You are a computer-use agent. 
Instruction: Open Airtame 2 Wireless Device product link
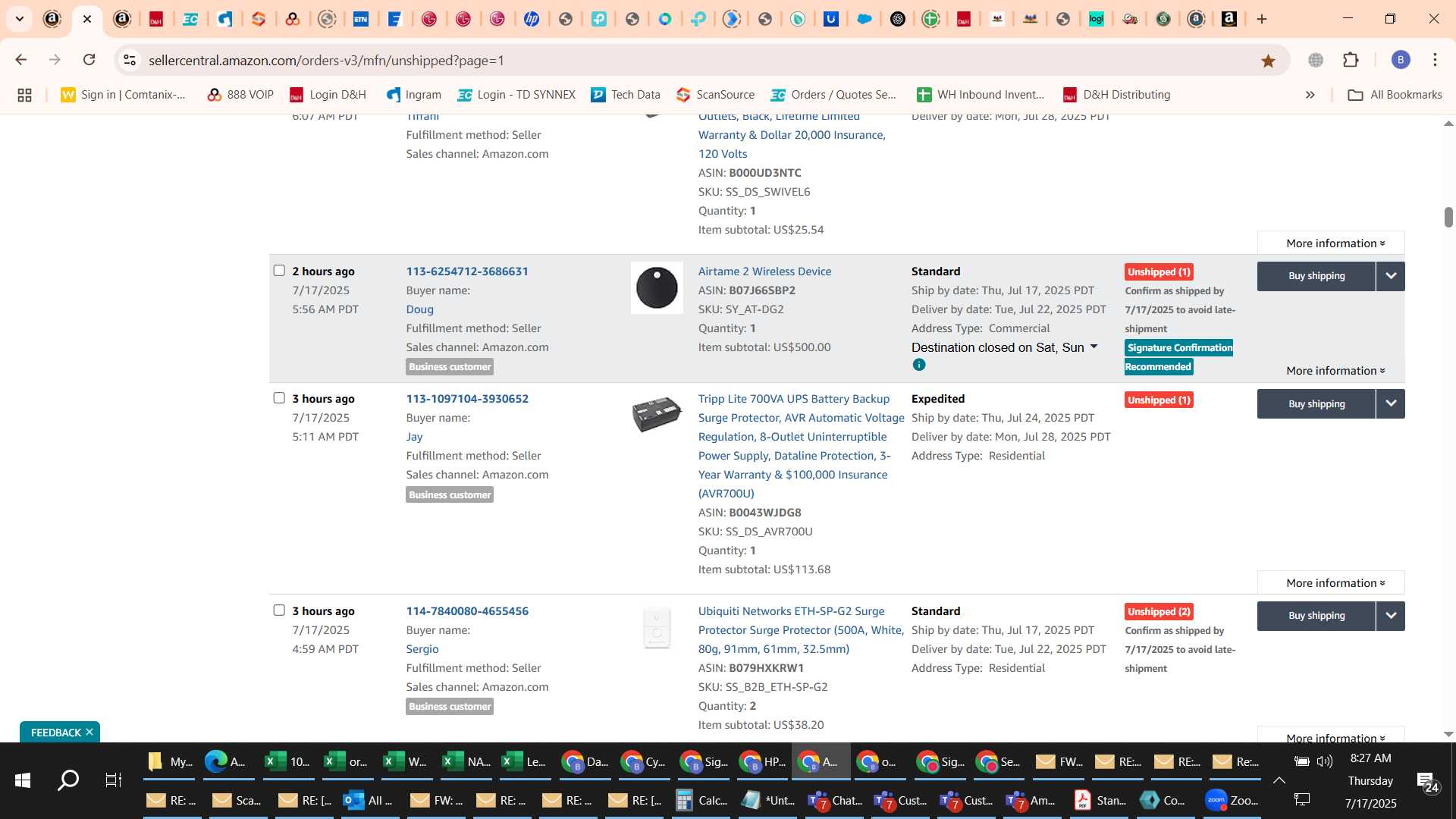(764, 271)
